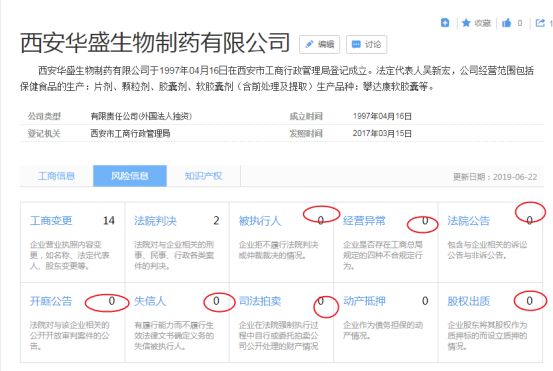Open the 经营异常 link
The image size is (553, 371).
pos(364,221)
